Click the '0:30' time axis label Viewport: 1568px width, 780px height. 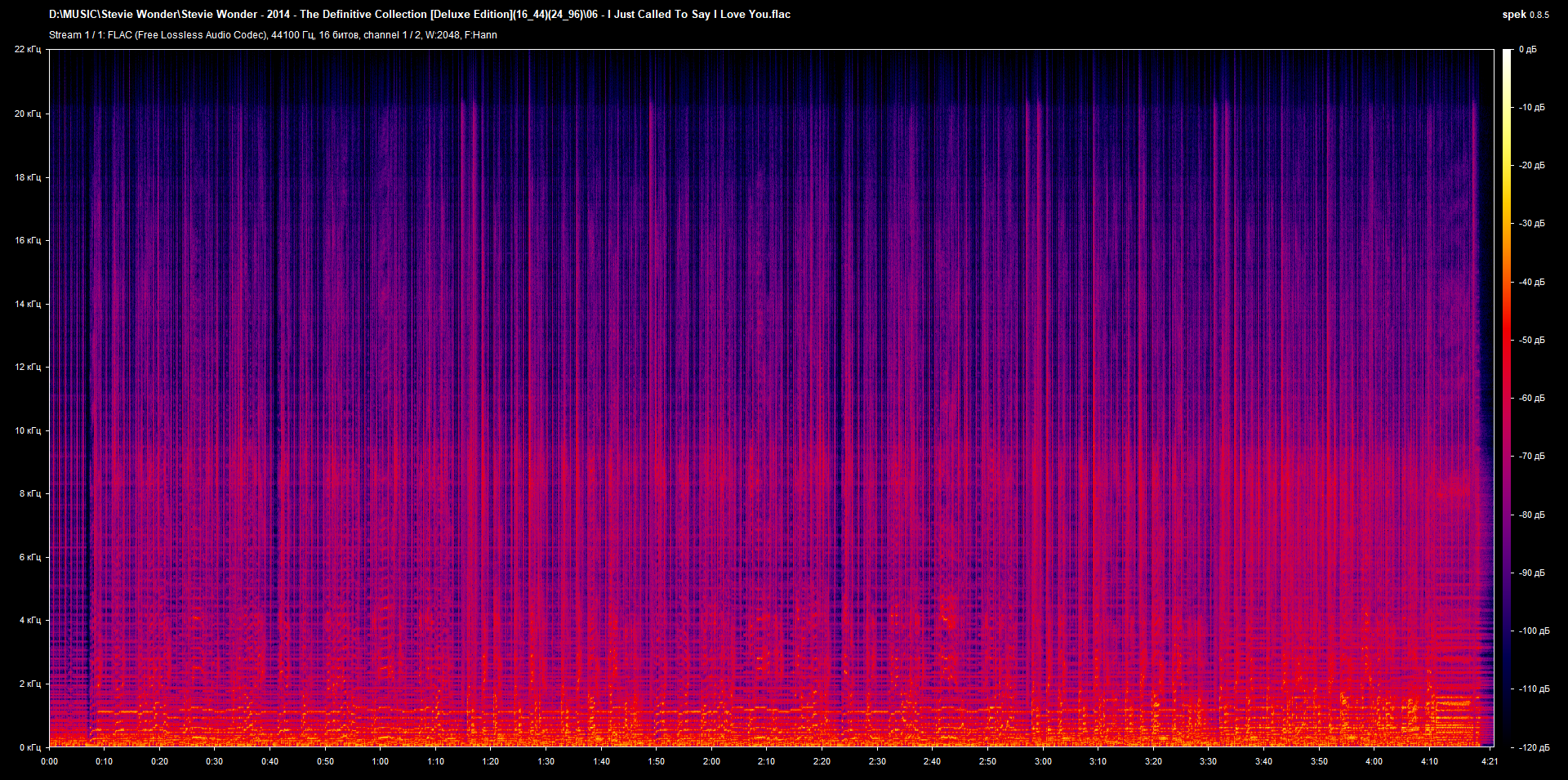215,761
